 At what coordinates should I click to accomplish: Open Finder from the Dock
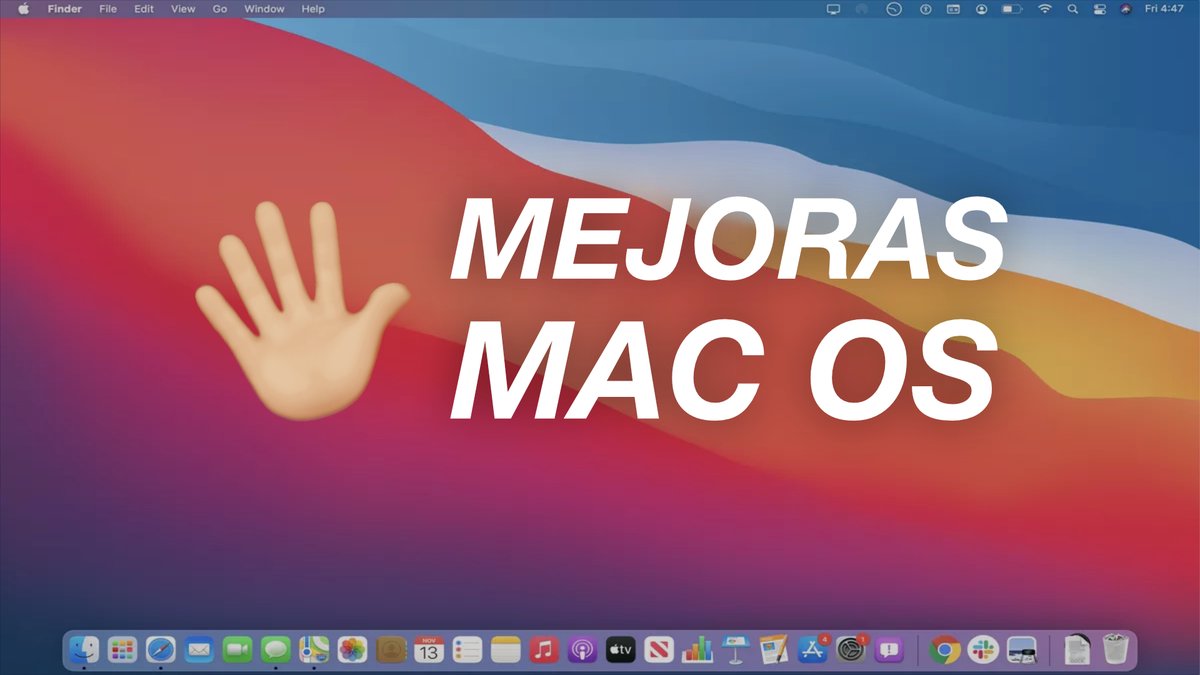[x=83, y=650]
